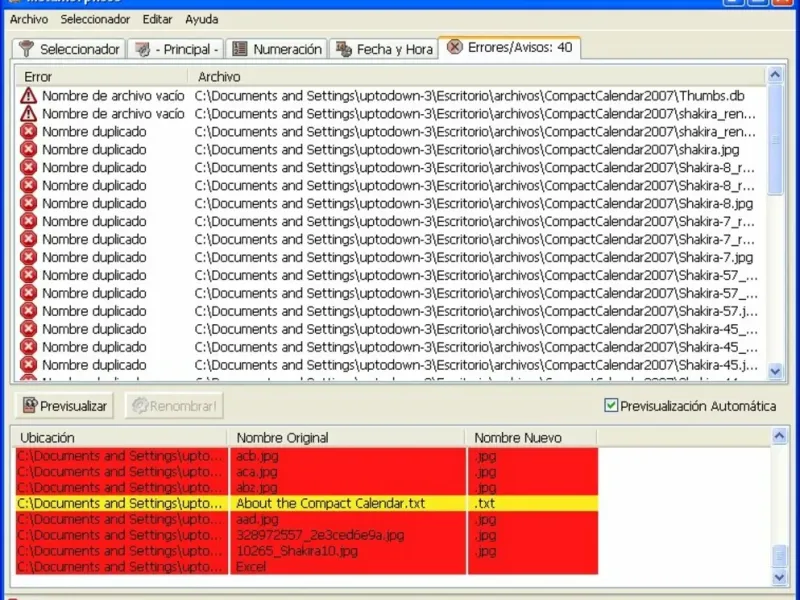Image resolution: width=800 pixels, height=600 pixels.
Task: Select About the Compact Calendar.txt row
Action: click(x=307, y=504)
